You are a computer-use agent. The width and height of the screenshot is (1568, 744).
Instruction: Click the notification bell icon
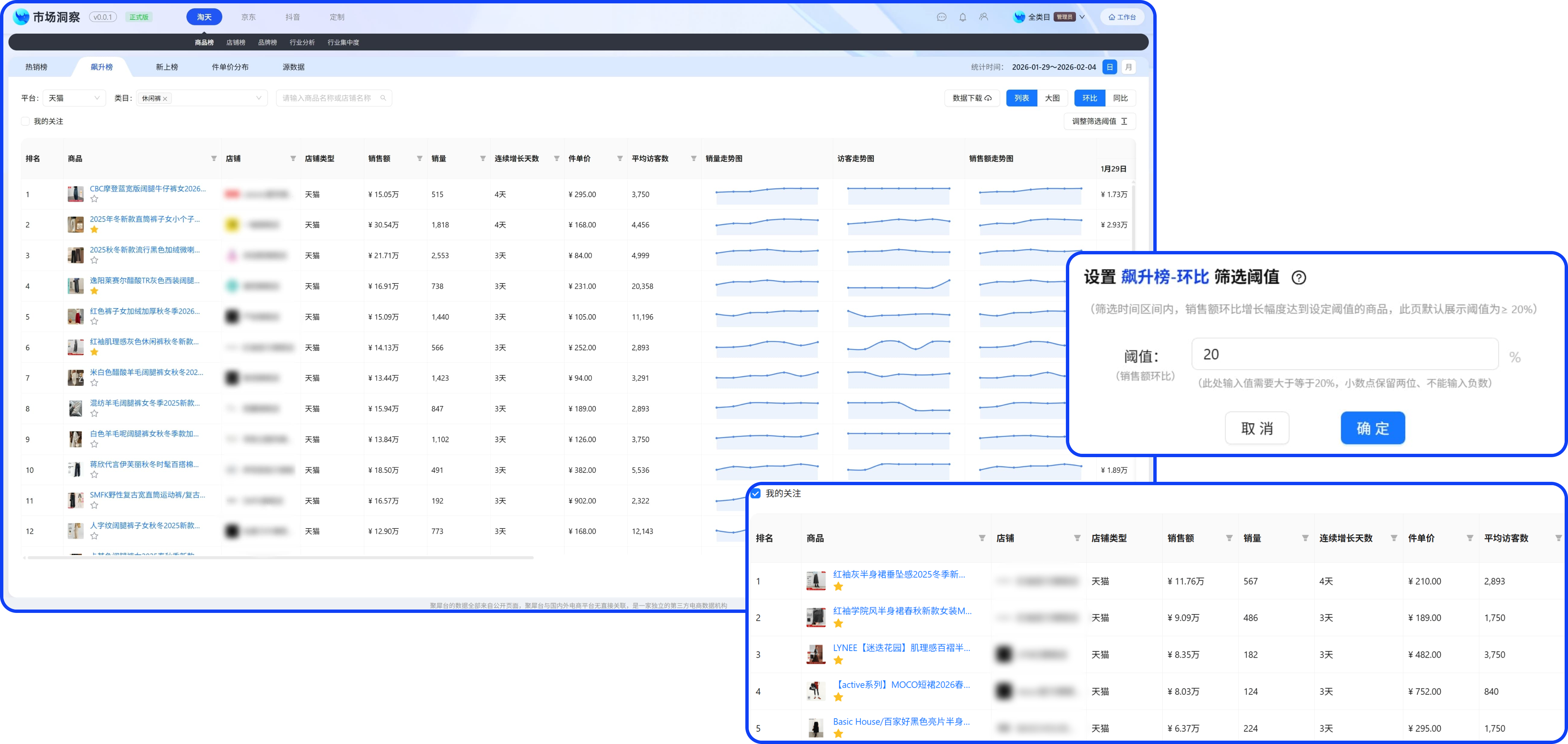[x=962, y=17]
